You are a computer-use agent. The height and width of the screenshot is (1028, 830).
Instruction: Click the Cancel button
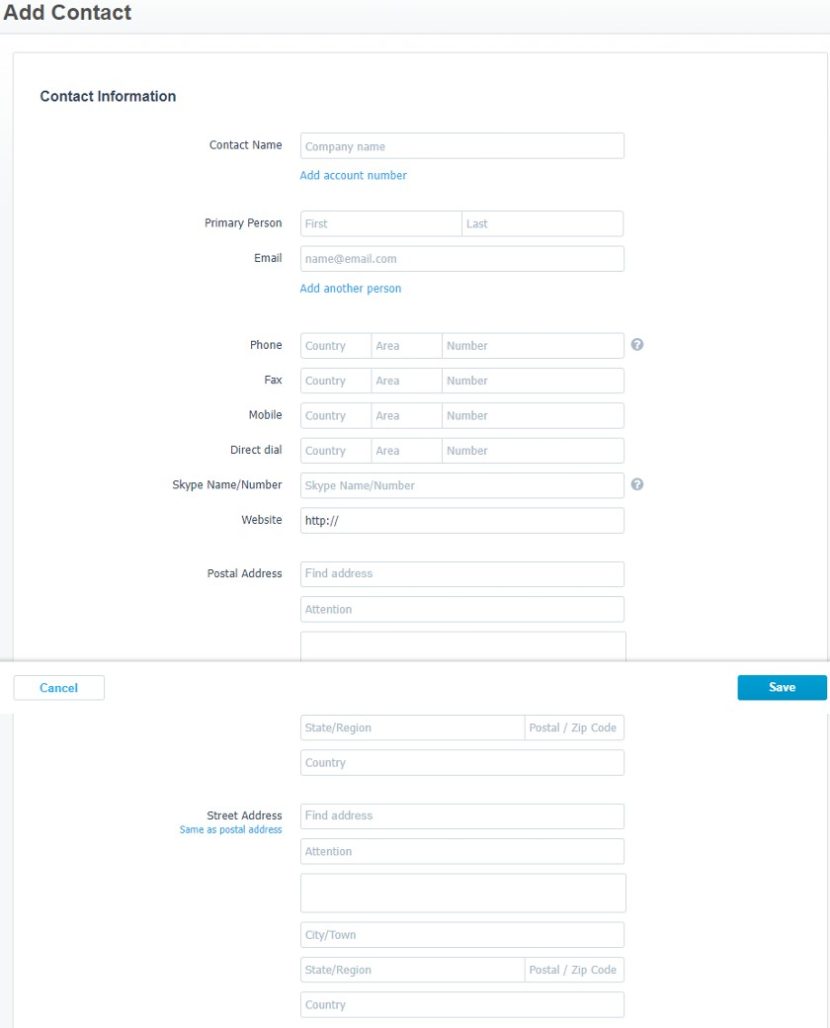[58, 687]
